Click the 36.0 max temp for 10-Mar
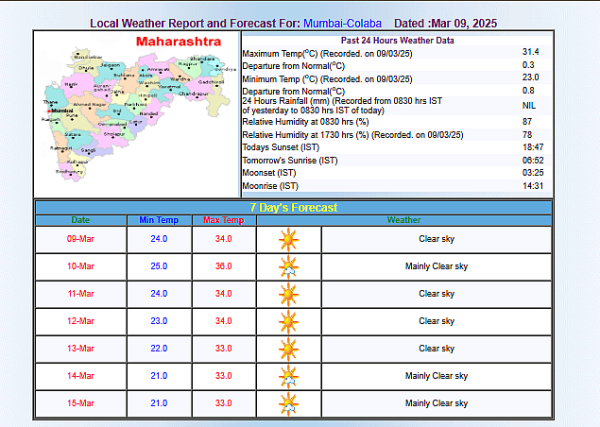 point(223,266)
